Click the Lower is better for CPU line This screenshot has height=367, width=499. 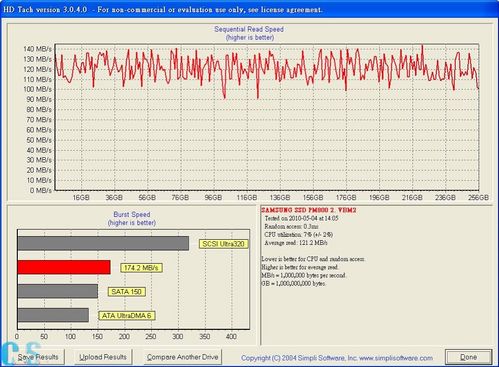pyautogui.click(x=313, y=259)
